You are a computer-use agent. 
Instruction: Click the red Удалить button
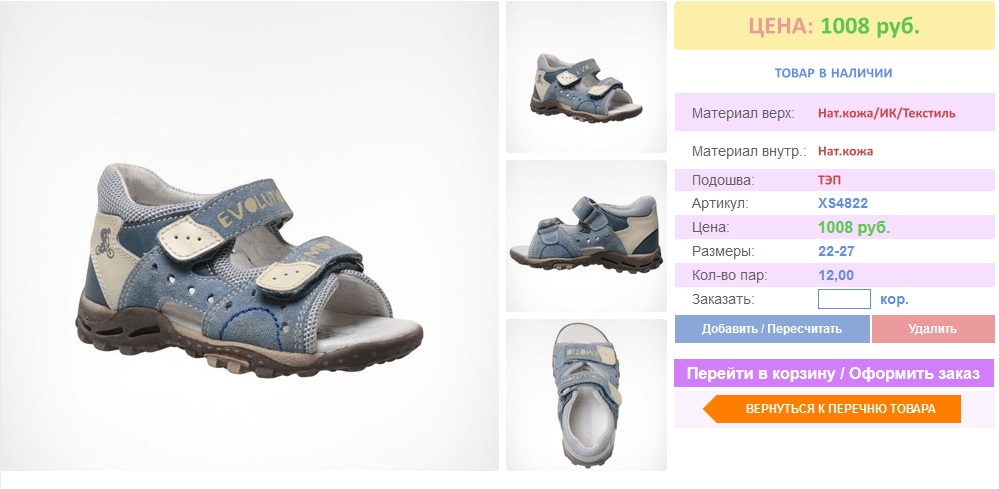pos(933,329)
